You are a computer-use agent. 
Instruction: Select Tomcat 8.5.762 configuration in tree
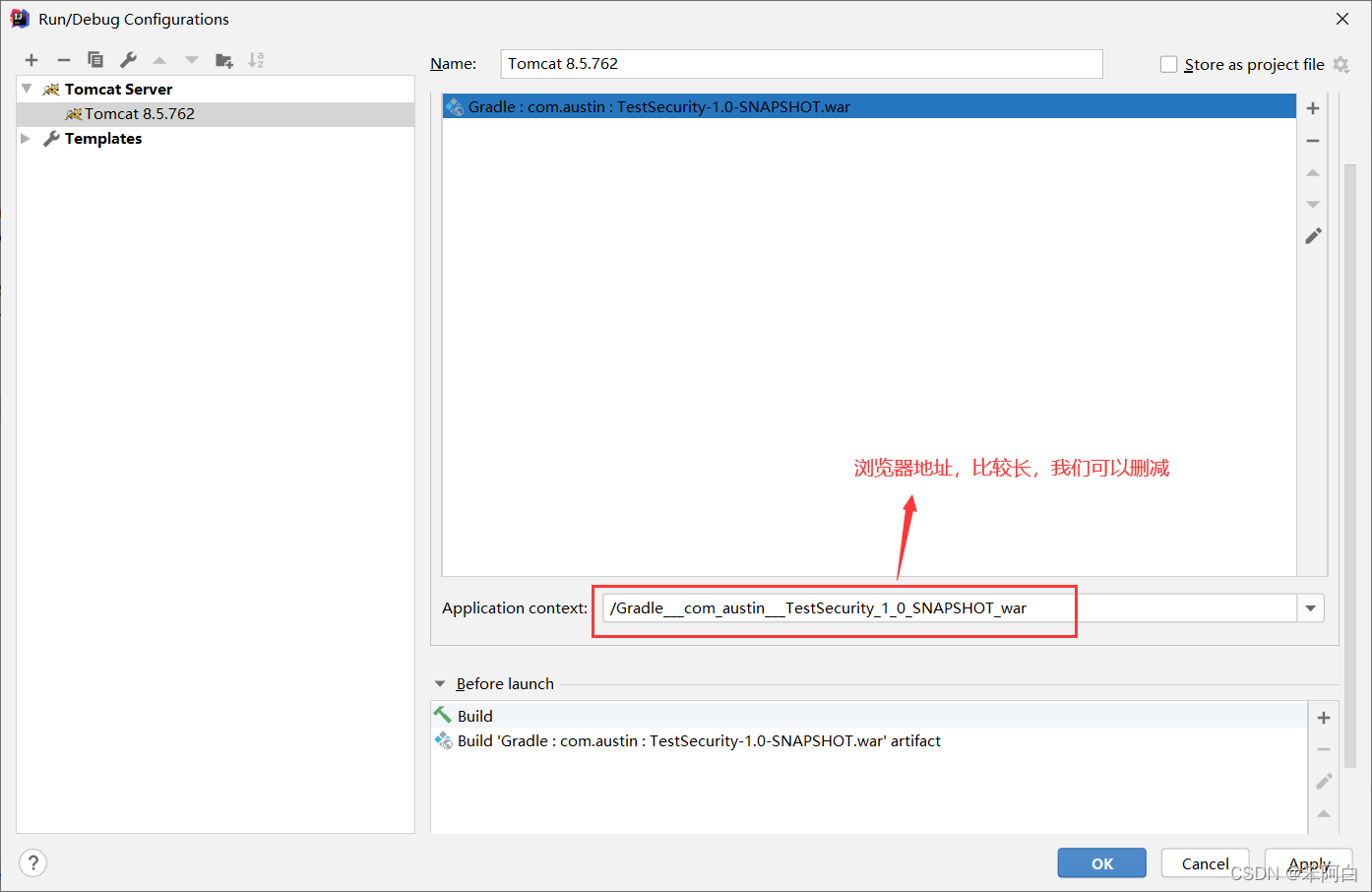(x=216, y=114)
